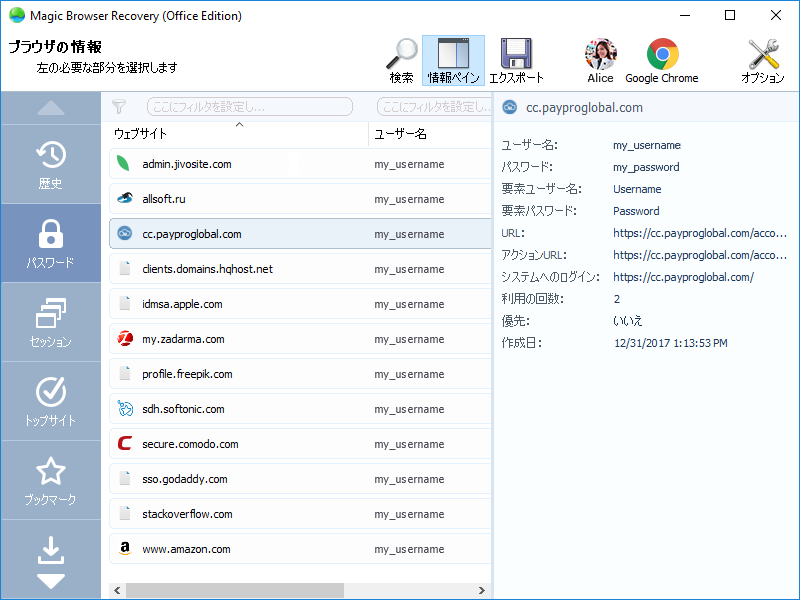This screenshot has height=600, width=800.
Task: Click the filter funnel icon
Action: click(119, 106)
